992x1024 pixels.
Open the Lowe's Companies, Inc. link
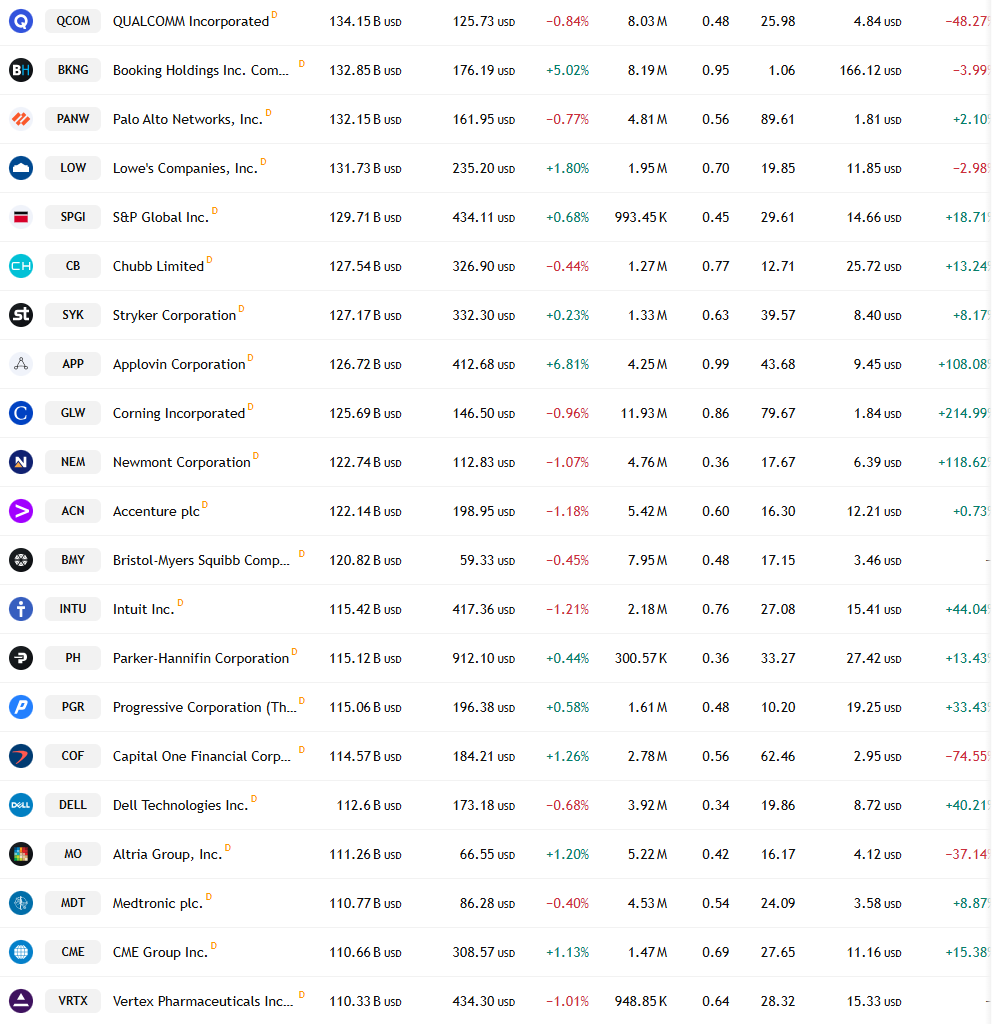click(x=185, y=168)
